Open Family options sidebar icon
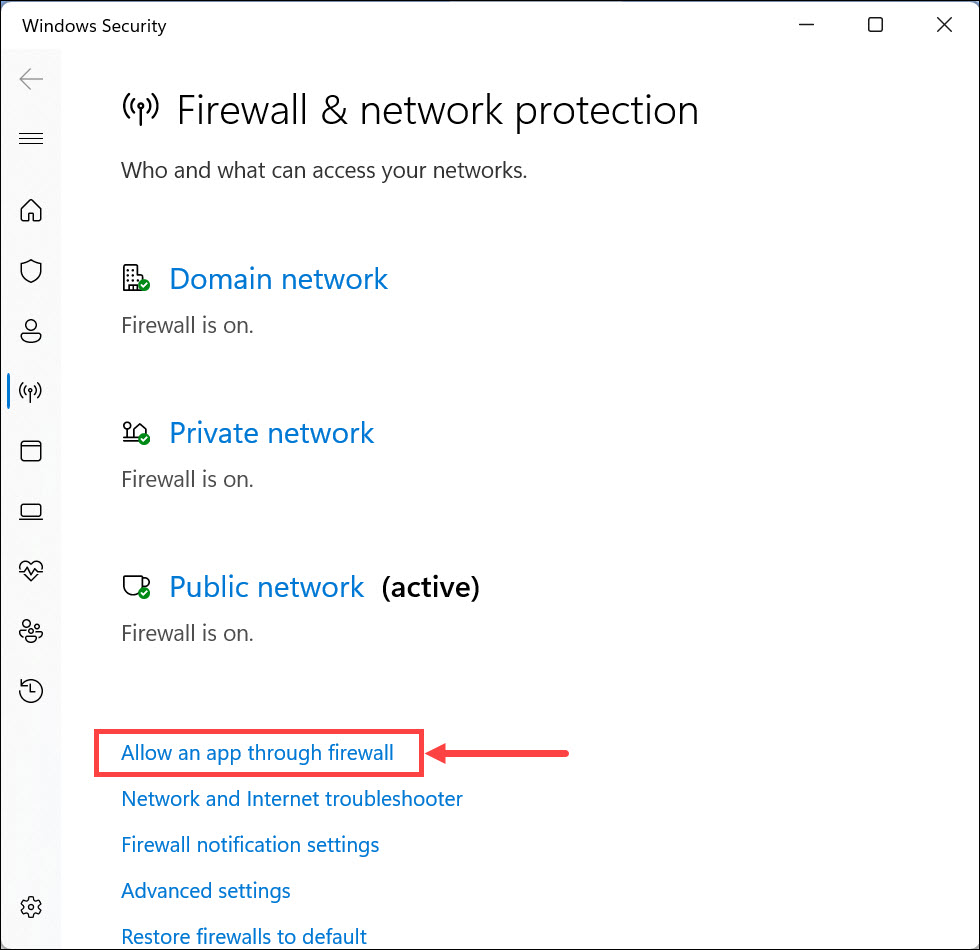This screenshot has width=980, height=950. [31, 631]
